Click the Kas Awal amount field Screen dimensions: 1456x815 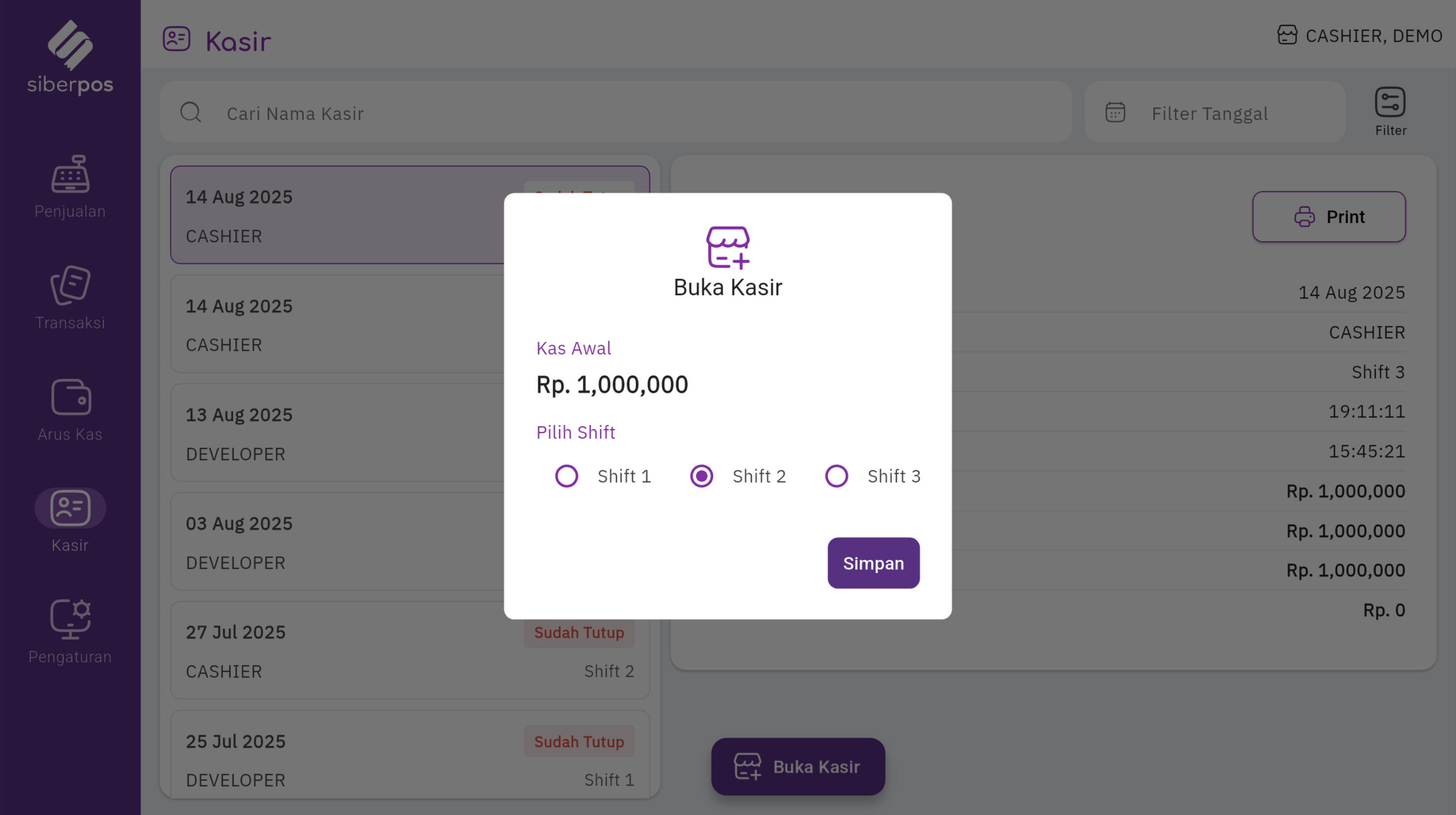click(612, 385)
